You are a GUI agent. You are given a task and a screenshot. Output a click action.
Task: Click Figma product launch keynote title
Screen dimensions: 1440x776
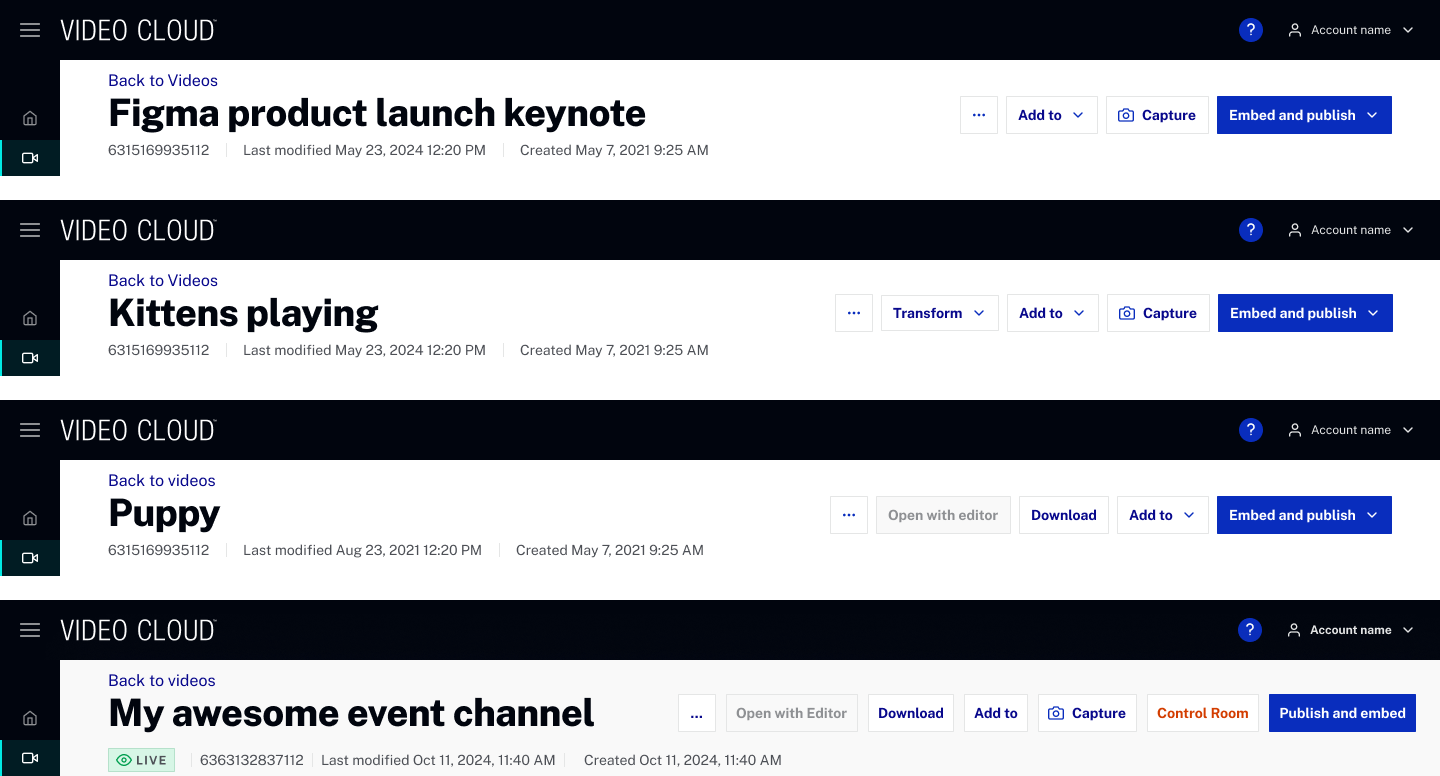pyautogui.click(x=377, y=114)
